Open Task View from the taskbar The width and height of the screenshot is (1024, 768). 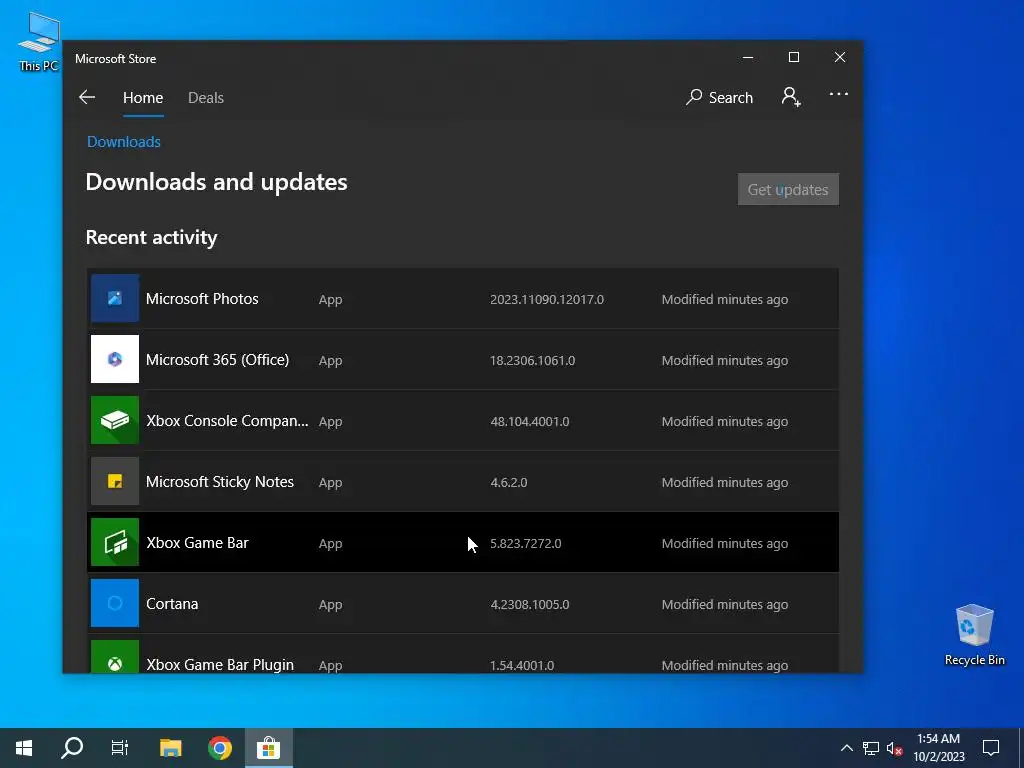tap(120, 748)
